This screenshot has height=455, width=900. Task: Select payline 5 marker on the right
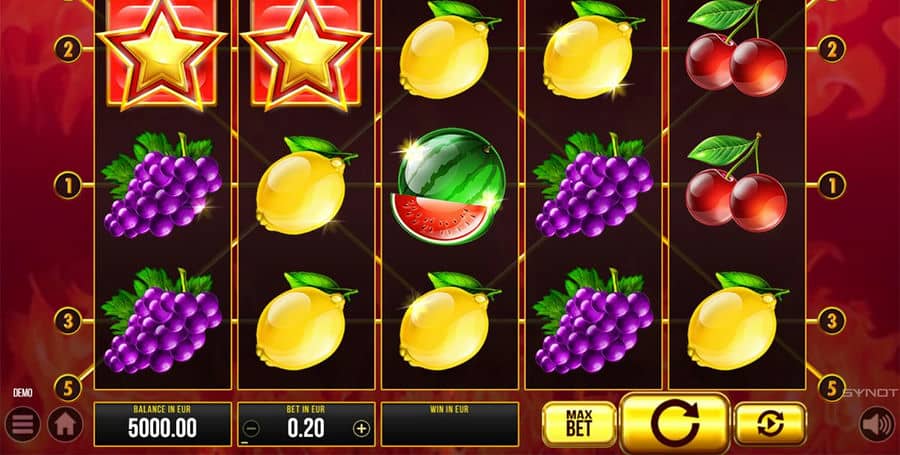(831, 388)
